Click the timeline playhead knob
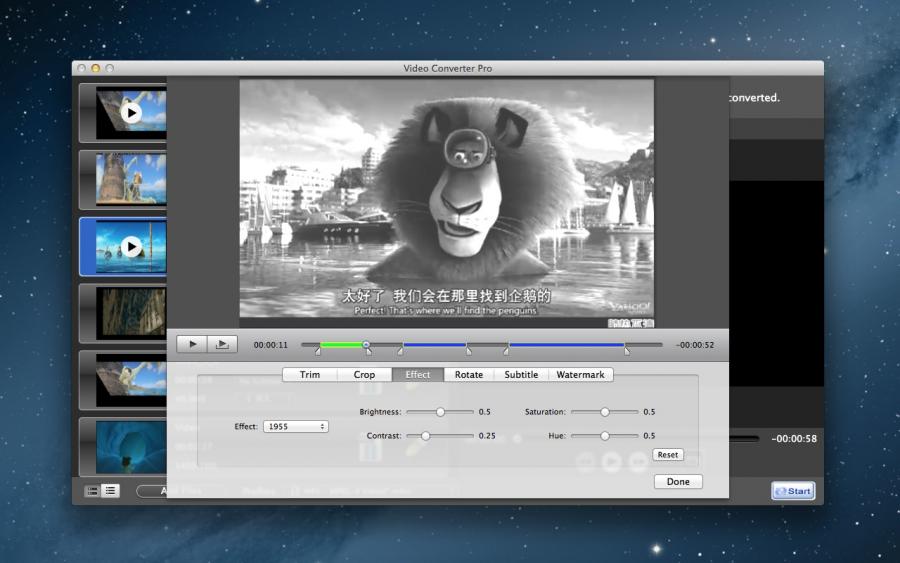The width and height of the screenshot is (900, 563). pyautogui.click(x=366, y=344)
